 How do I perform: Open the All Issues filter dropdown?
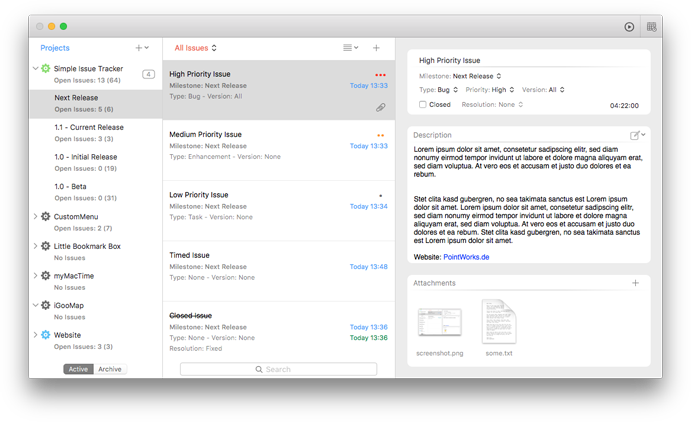(x=195, y=48)
